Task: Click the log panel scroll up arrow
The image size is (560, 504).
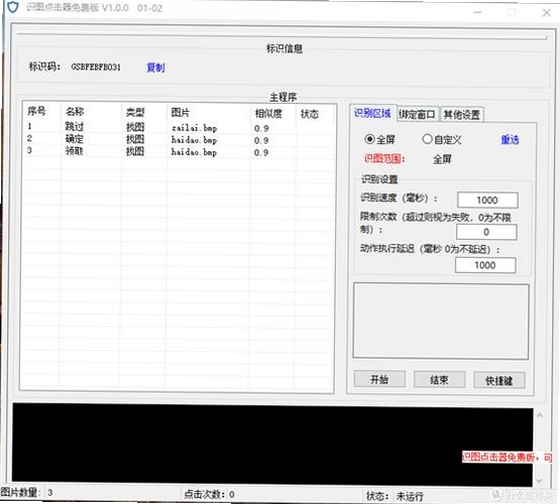Action: click(540, 415)
